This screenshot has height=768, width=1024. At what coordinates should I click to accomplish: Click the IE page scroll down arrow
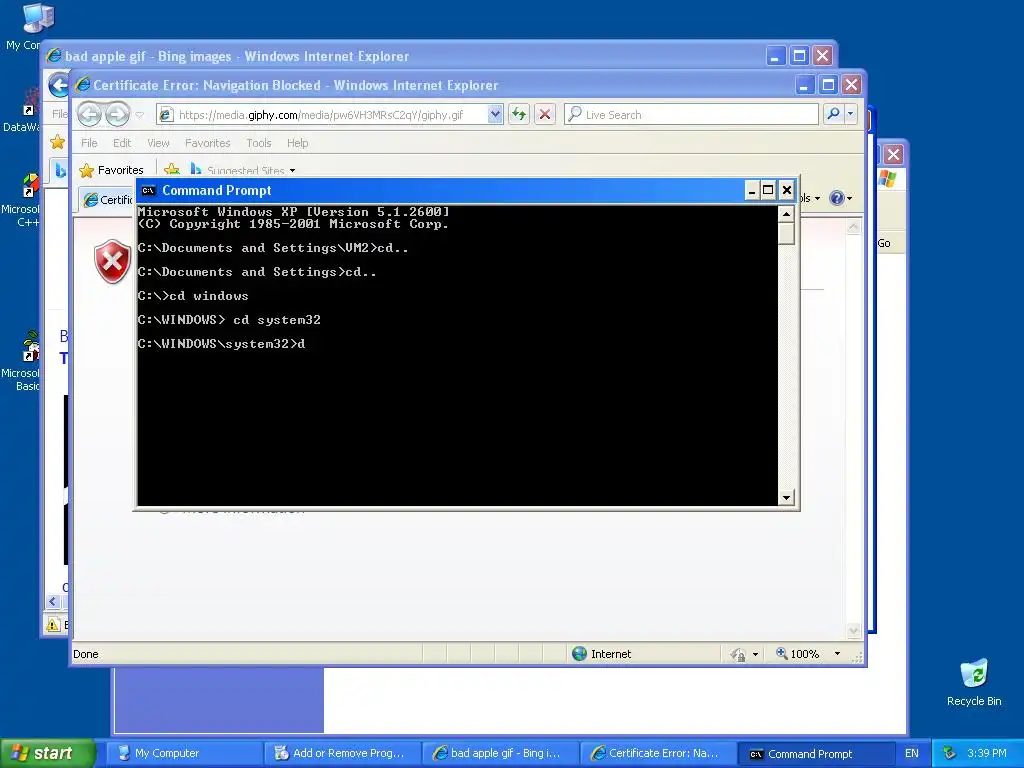[854, 631]
